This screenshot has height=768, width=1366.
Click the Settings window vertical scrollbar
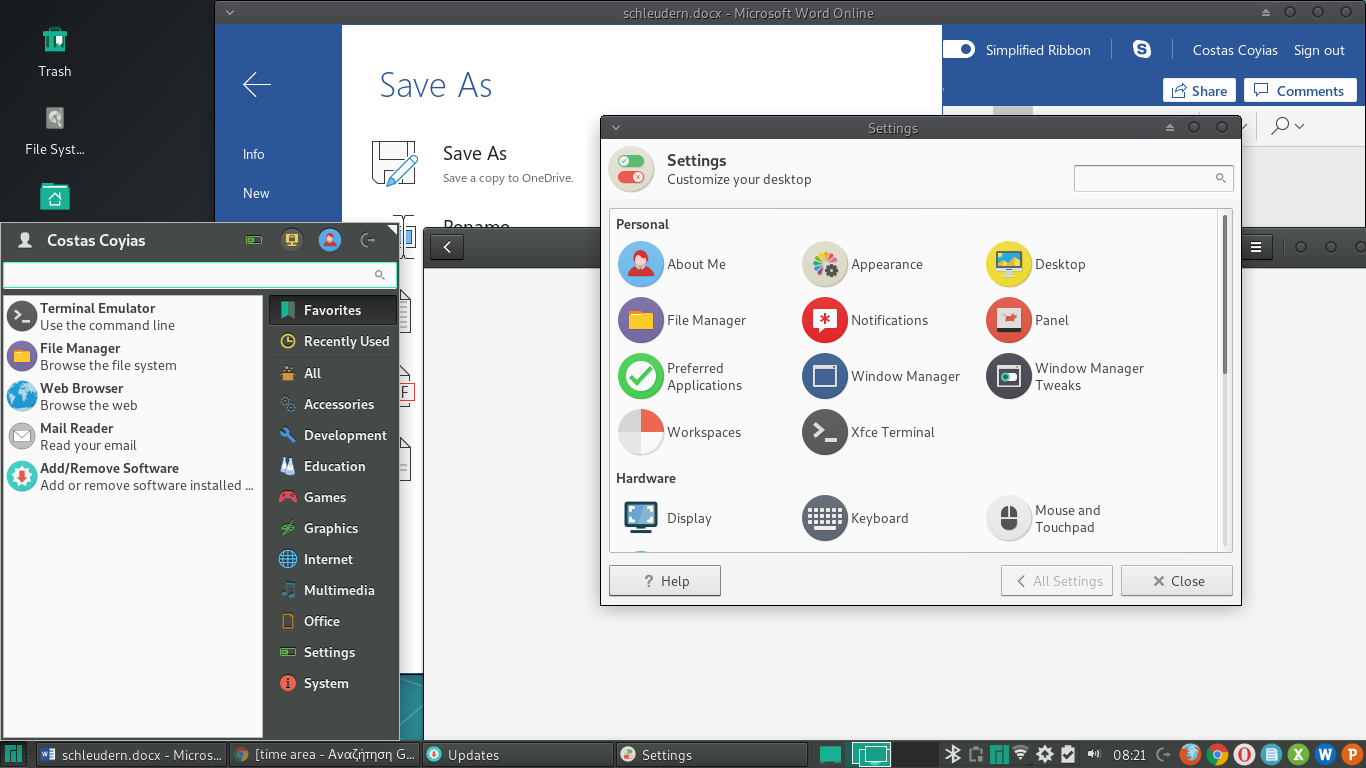click(1224, 295)
